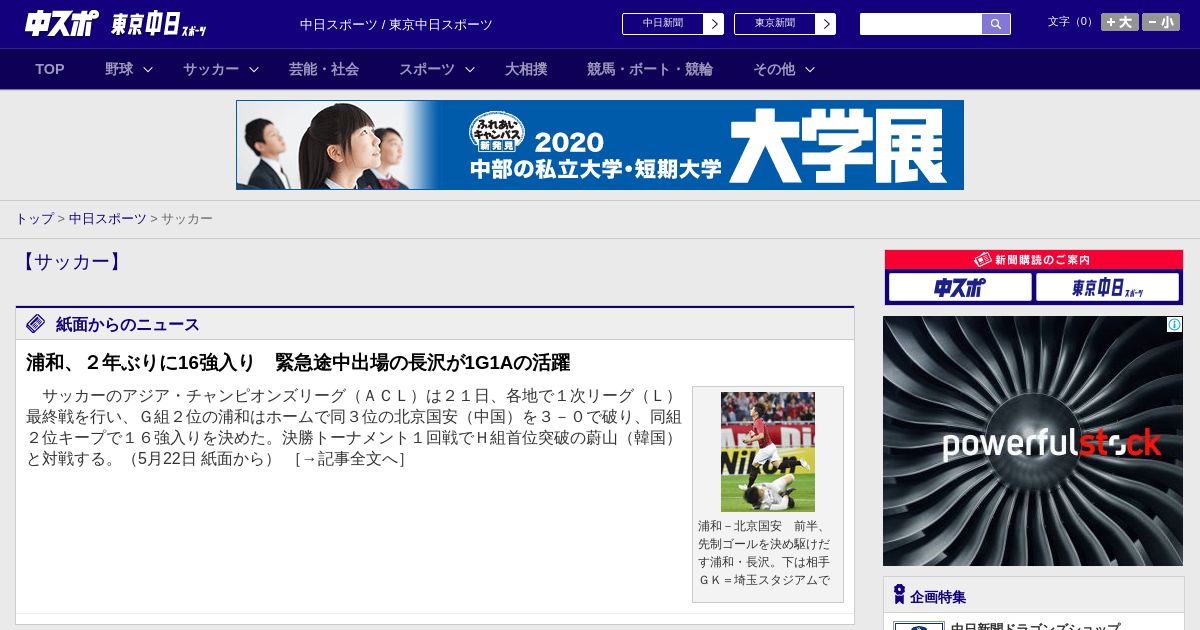Click the 【サッカー】 page heading
1200x630 pixels.
click(x=71, y=262)
